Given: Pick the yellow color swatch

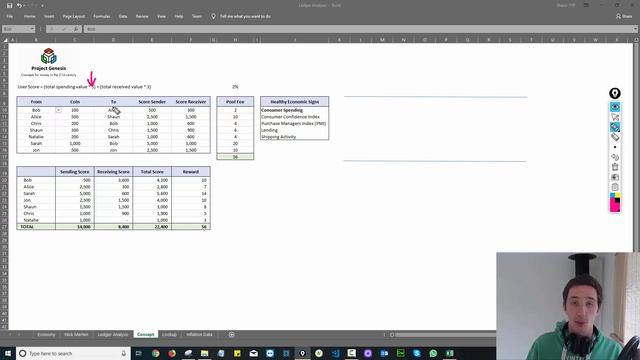Looking at the screenshot, I should (618, 196).
